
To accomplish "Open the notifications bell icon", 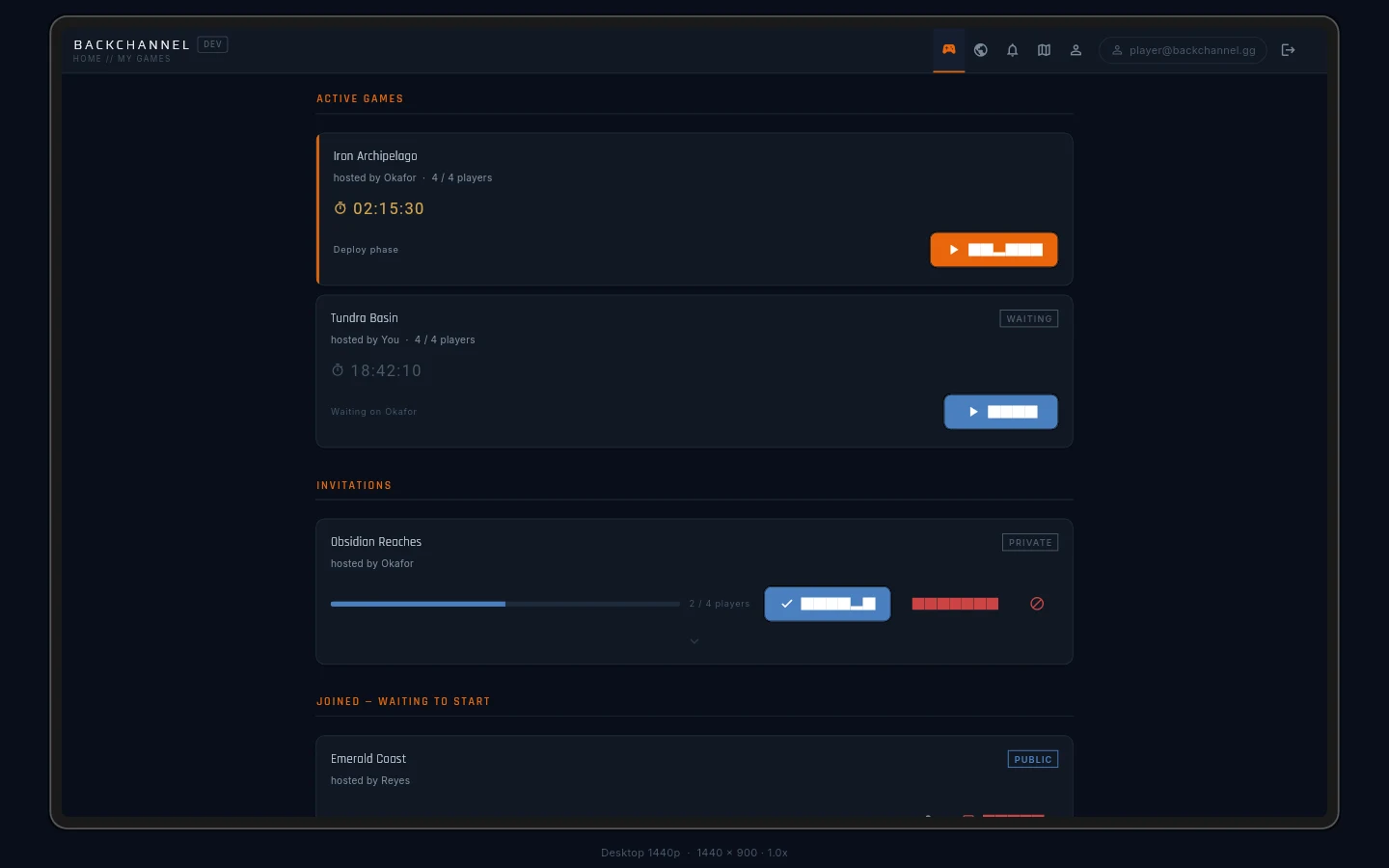I will [x=1013, y=50].
